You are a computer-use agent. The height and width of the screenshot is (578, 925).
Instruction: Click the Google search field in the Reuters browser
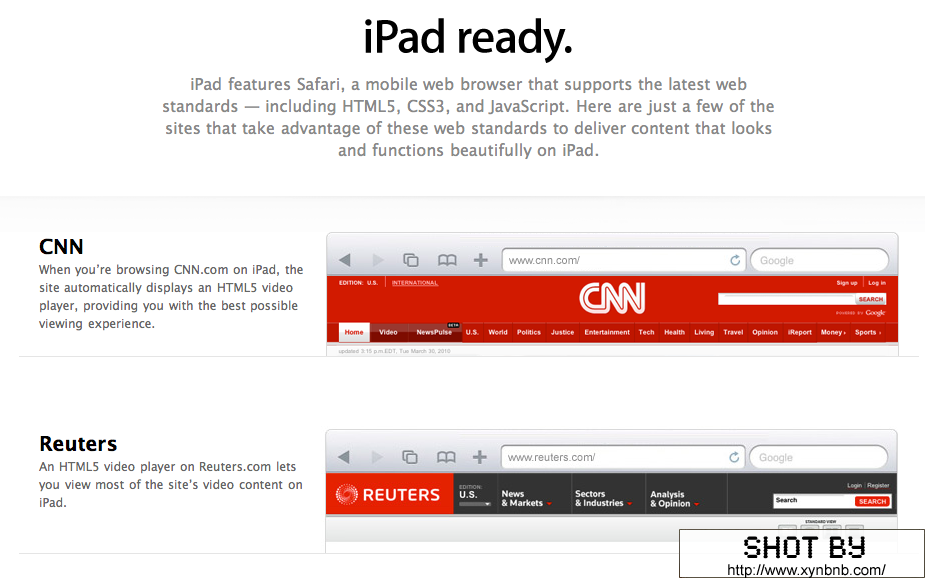(818, 457)
